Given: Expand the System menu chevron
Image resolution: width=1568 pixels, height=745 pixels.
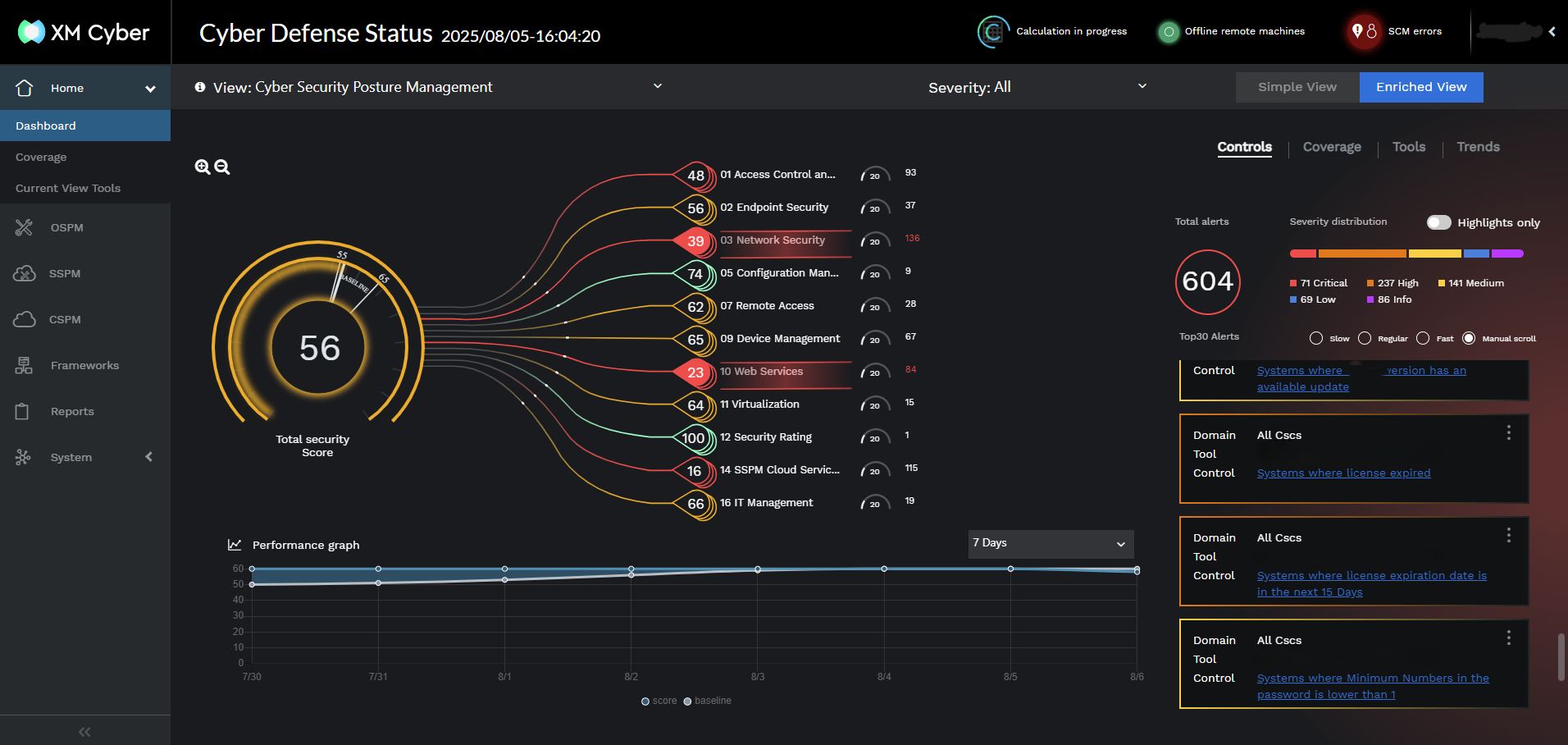Looking at the screenshot, I should click(149, 457).
